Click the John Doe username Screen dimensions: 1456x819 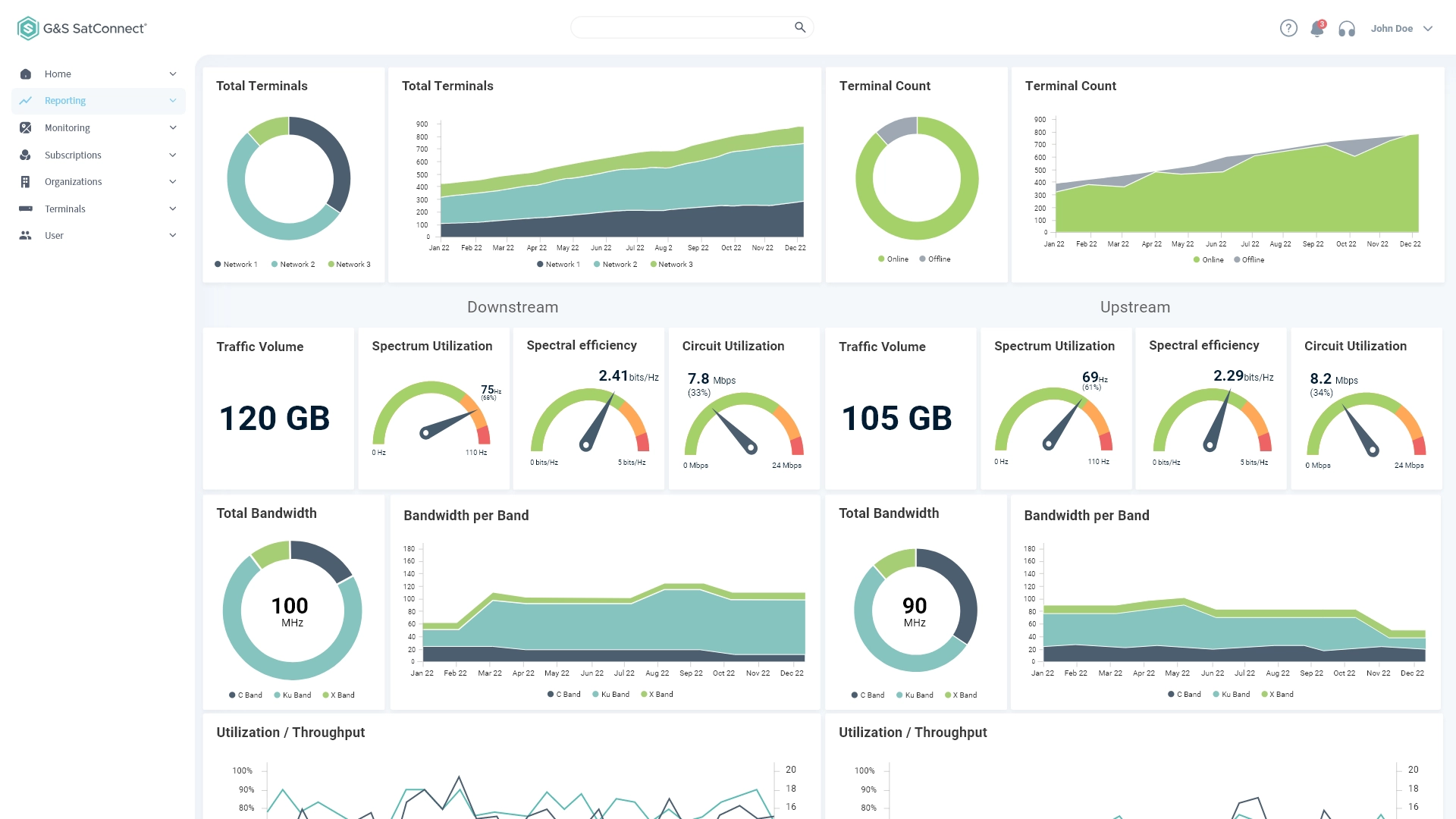[1392, 29]
